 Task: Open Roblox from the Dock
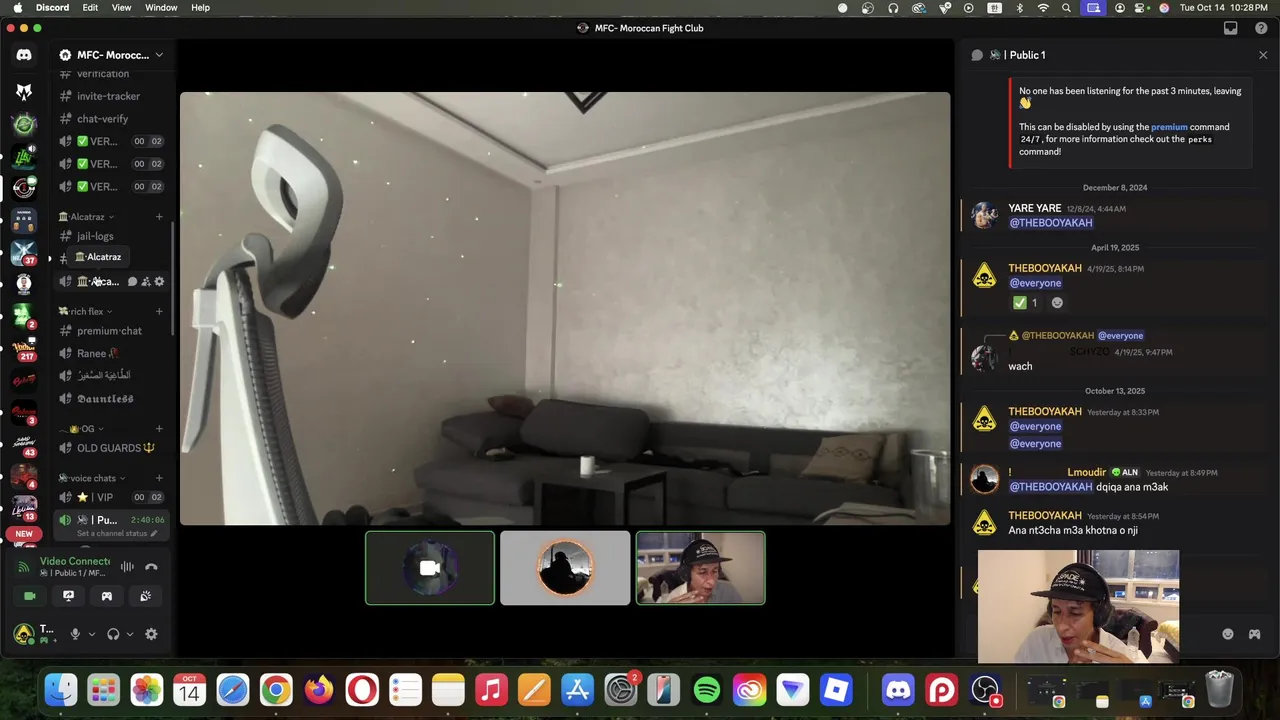click(x=836, y=690)
